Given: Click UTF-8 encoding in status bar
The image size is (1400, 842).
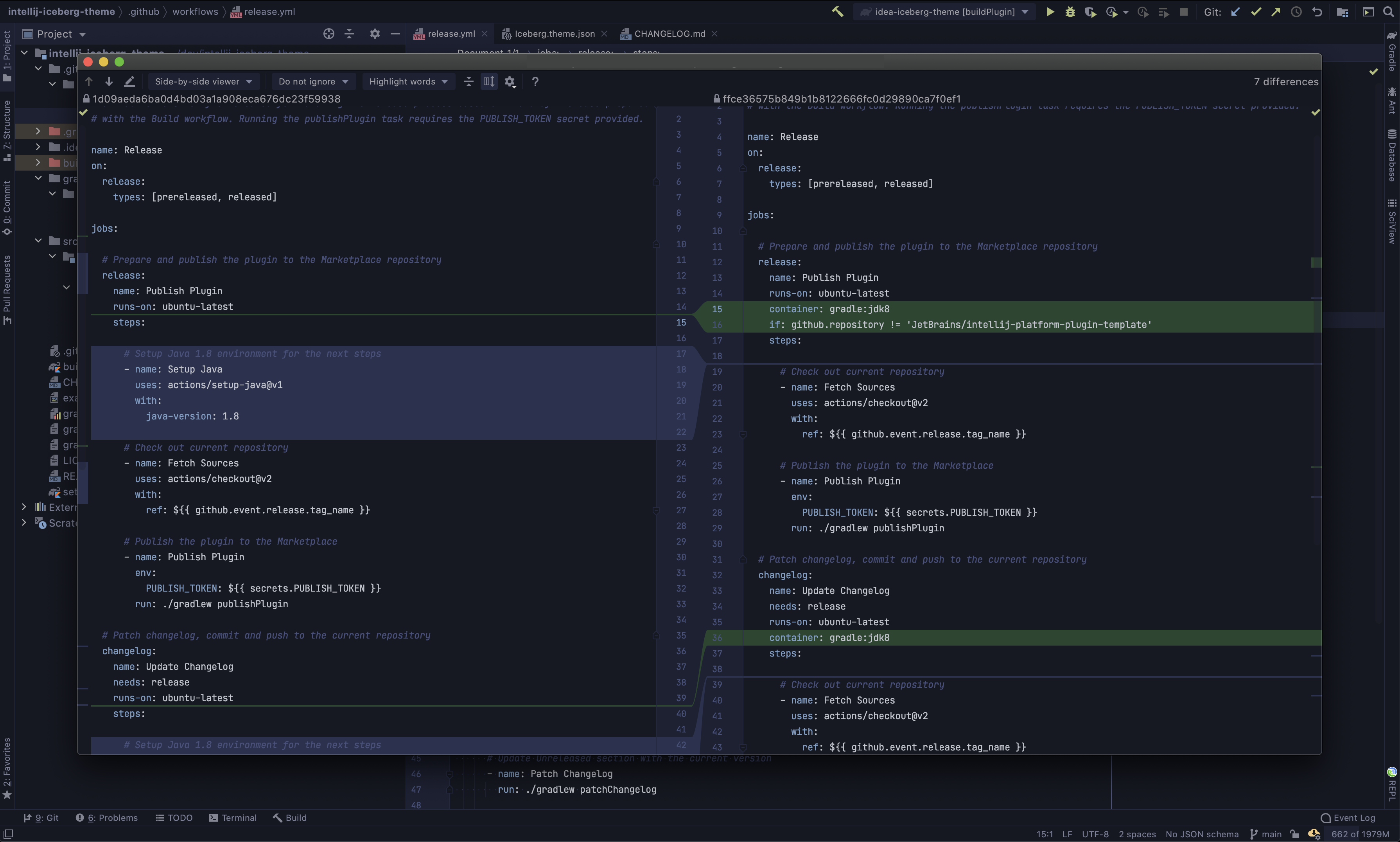Looking at the screenshot, I should click(1095, 834).
